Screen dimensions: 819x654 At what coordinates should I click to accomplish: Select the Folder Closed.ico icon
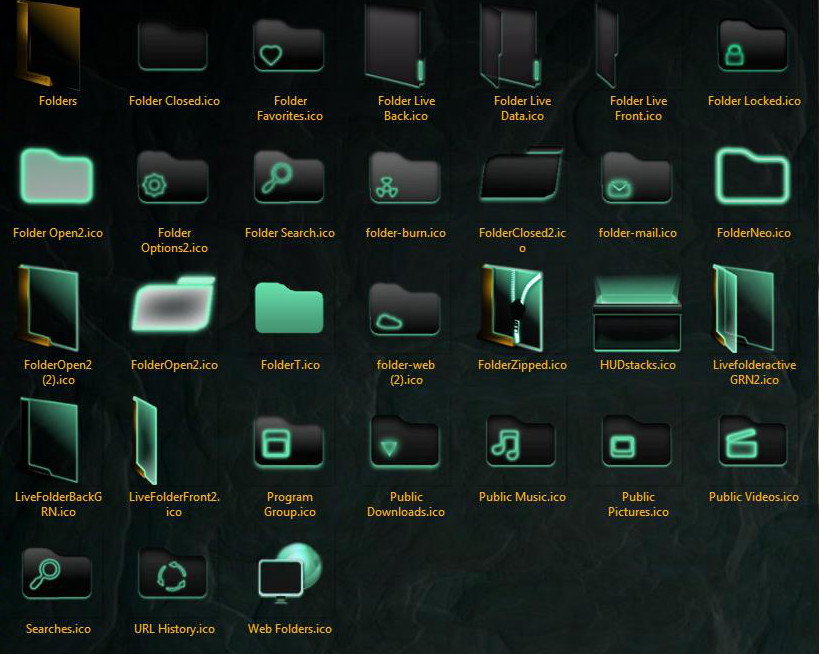173,46
